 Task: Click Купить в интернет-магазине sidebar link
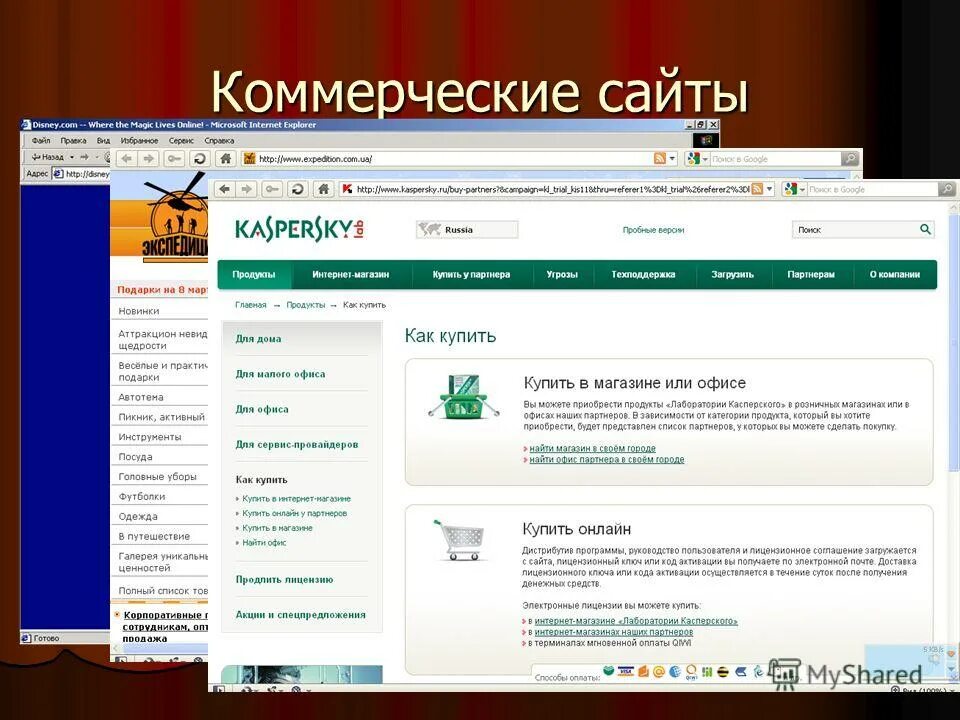(x=296, y=499)
